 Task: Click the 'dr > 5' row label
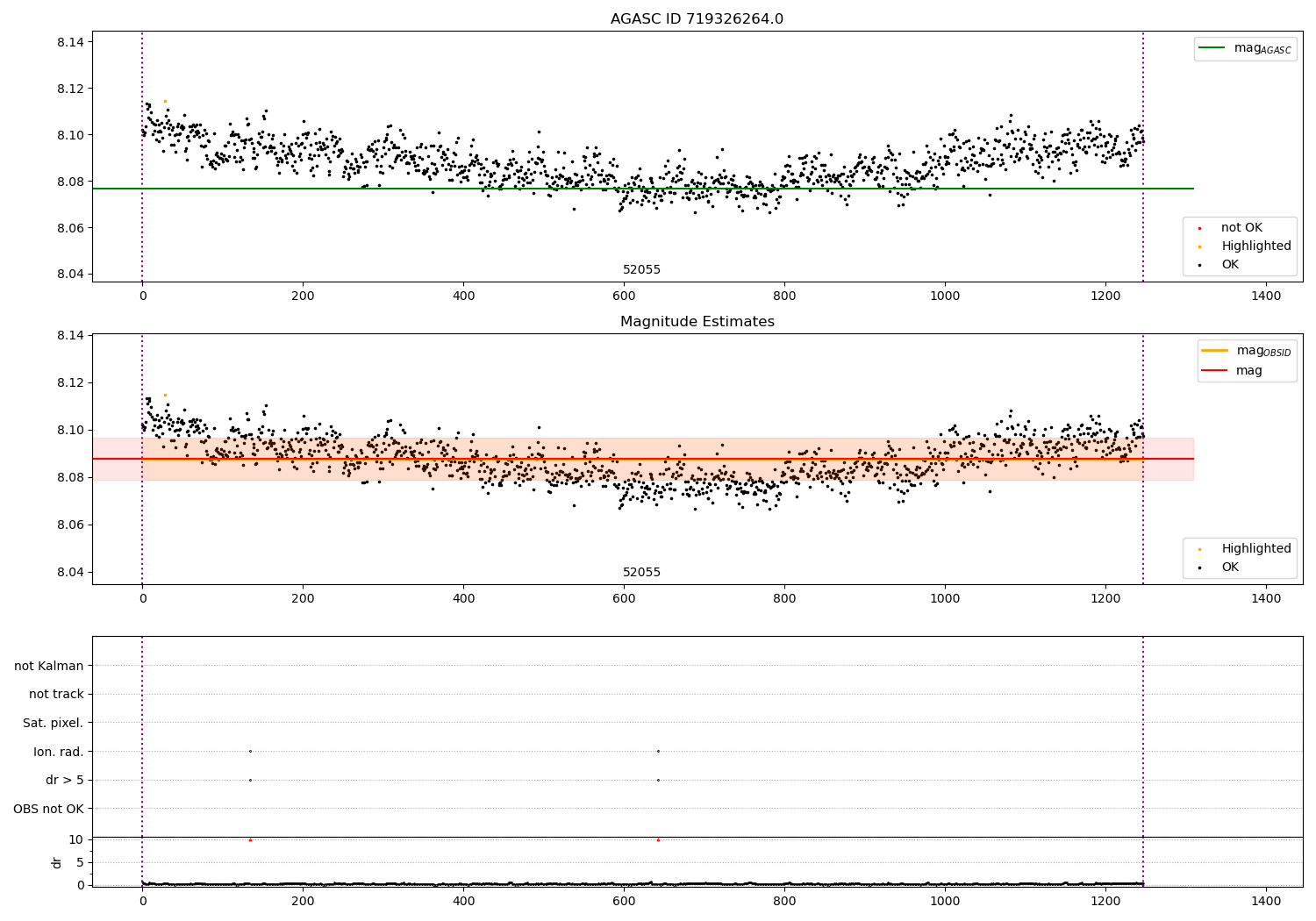tap(65, 780)
